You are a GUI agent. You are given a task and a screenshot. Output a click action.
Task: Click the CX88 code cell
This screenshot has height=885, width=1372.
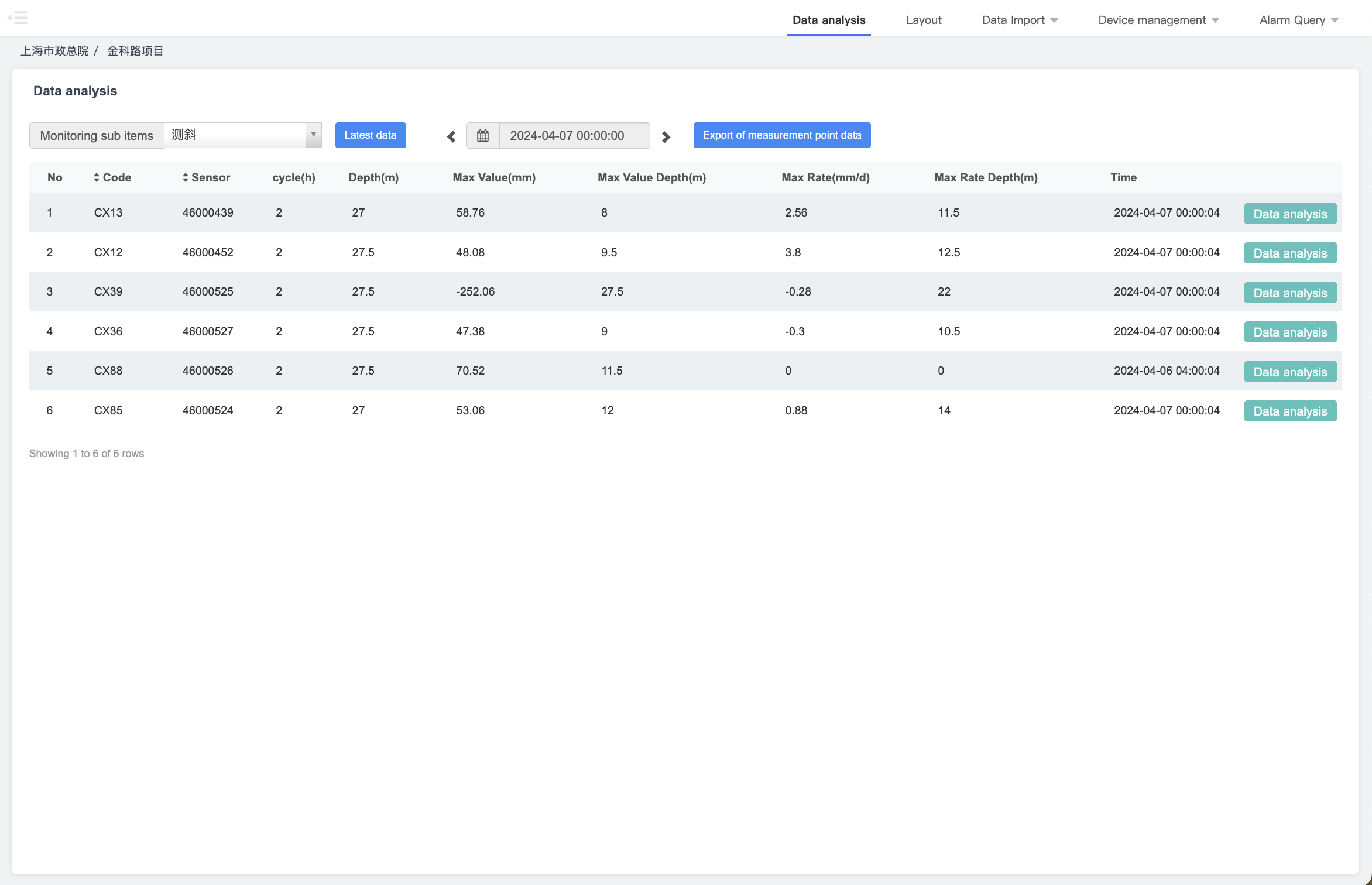pyautogui.click(x=108, y=371)
